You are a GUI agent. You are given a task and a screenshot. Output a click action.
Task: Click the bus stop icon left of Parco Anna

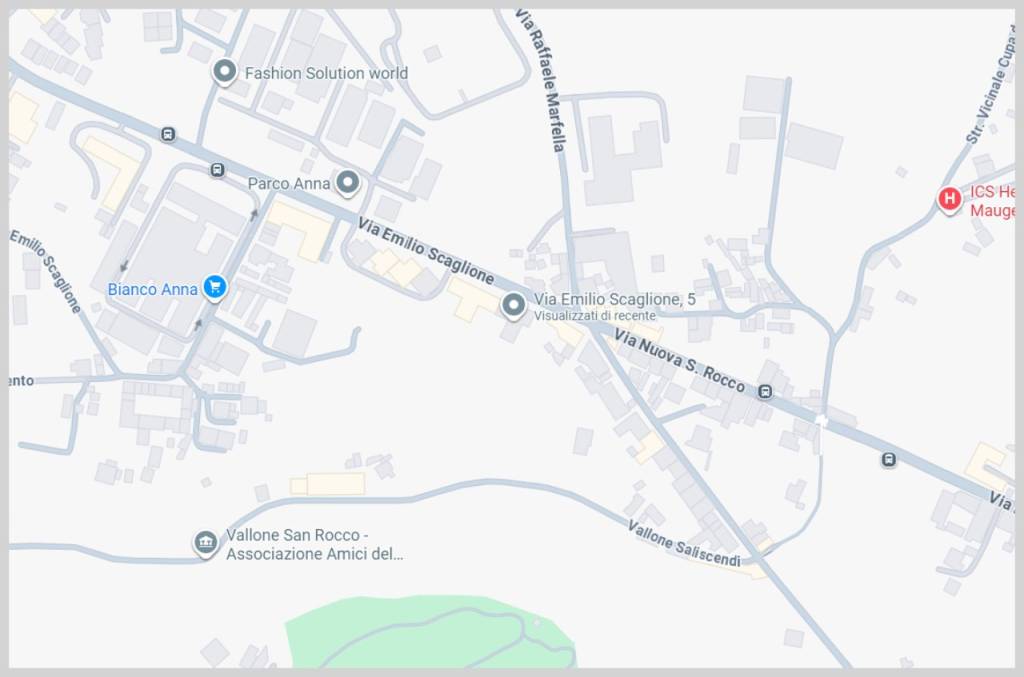point(217,170)
